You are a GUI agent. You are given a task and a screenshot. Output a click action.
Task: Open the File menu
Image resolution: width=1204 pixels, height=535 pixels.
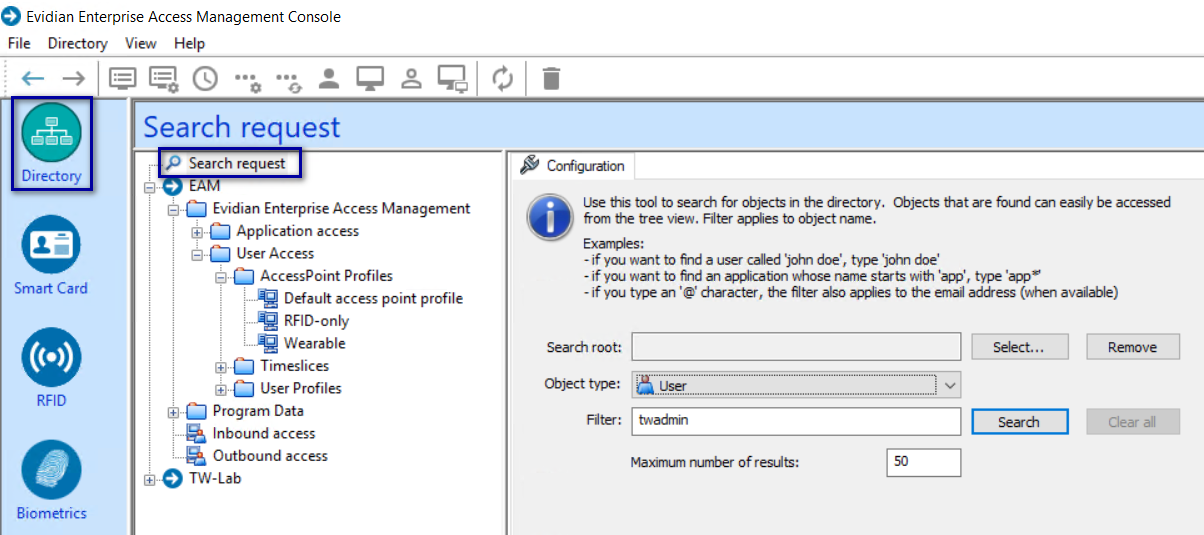point(19,43)
